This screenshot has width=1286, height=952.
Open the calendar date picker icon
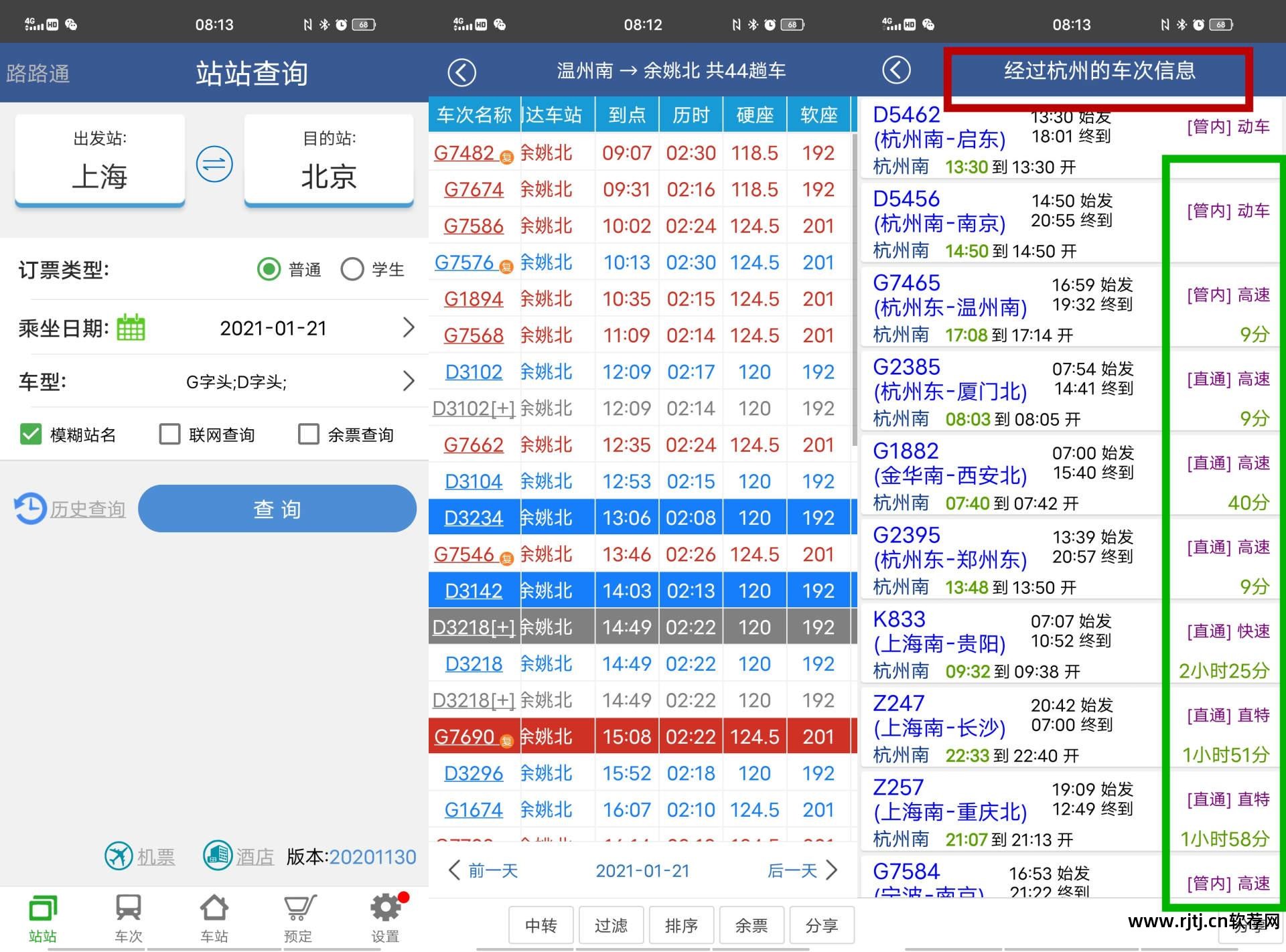(131, 327)
